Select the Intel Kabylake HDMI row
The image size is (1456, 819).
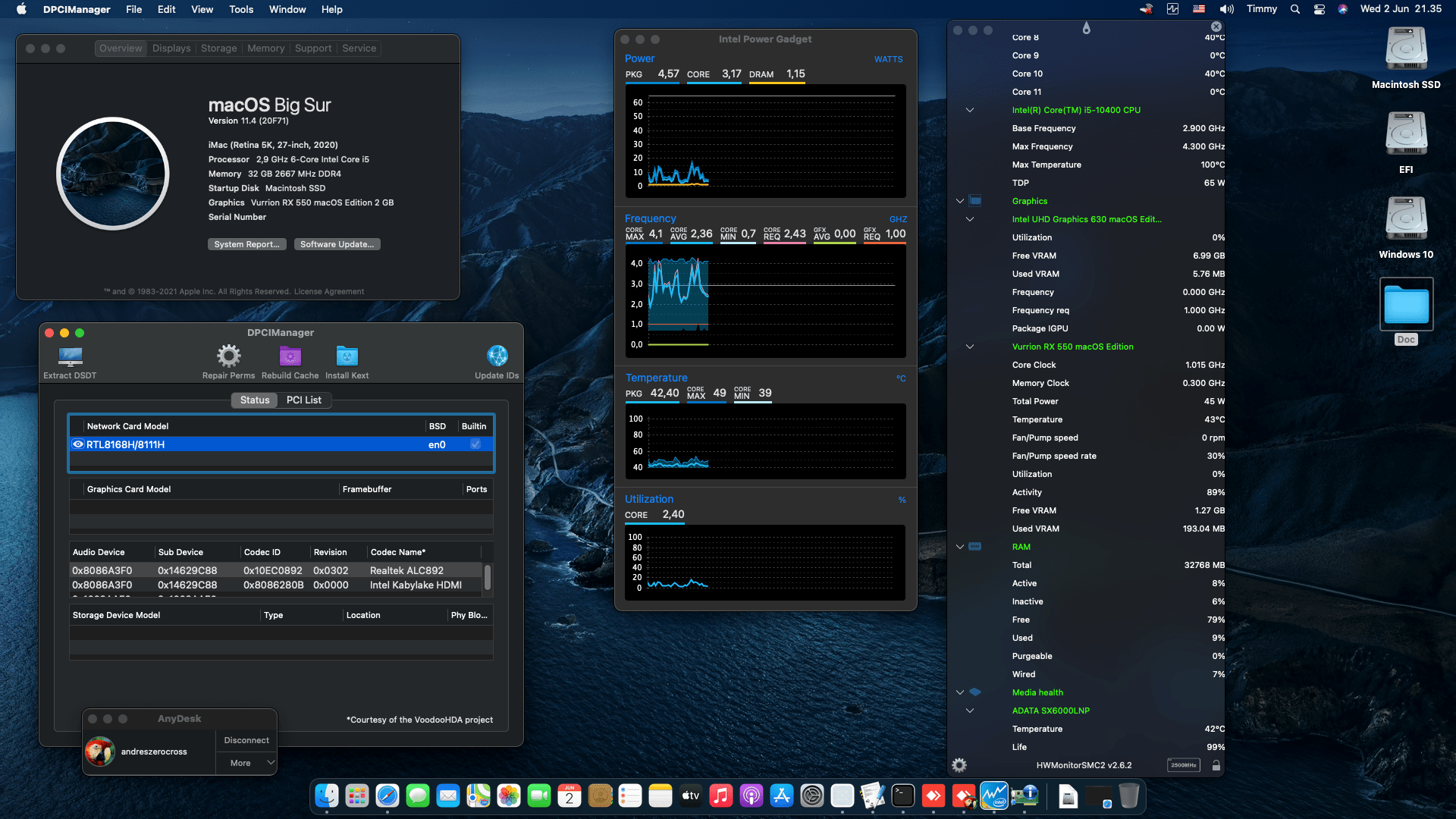(x=277, y=585)
